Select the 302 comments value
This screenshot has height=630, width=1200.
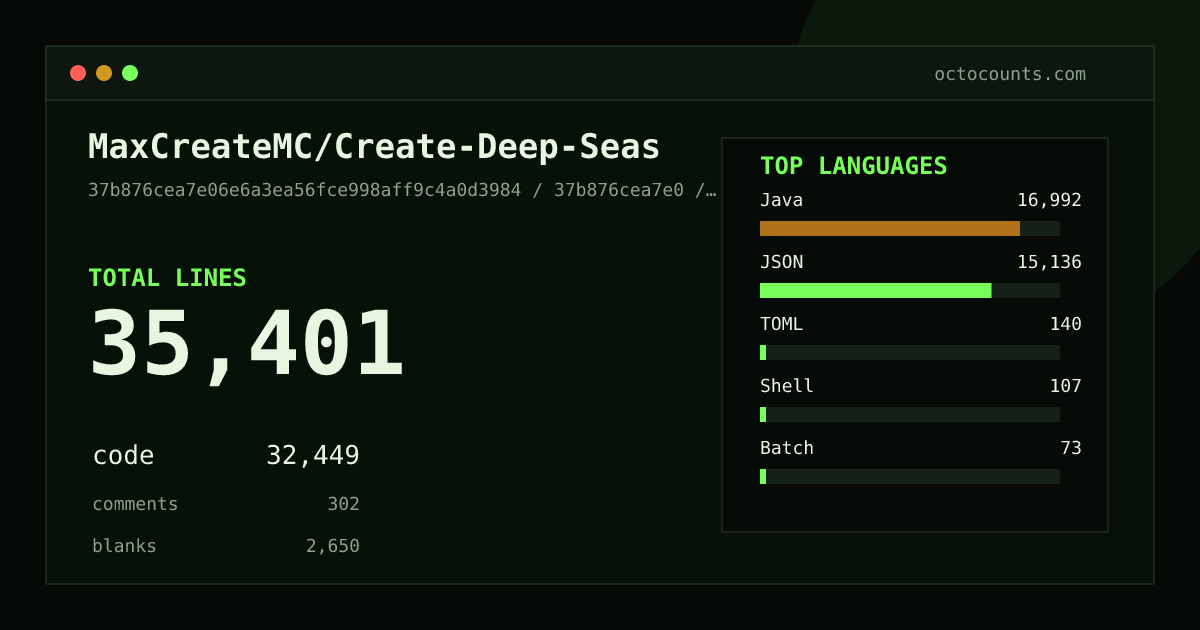pos(343,504)
